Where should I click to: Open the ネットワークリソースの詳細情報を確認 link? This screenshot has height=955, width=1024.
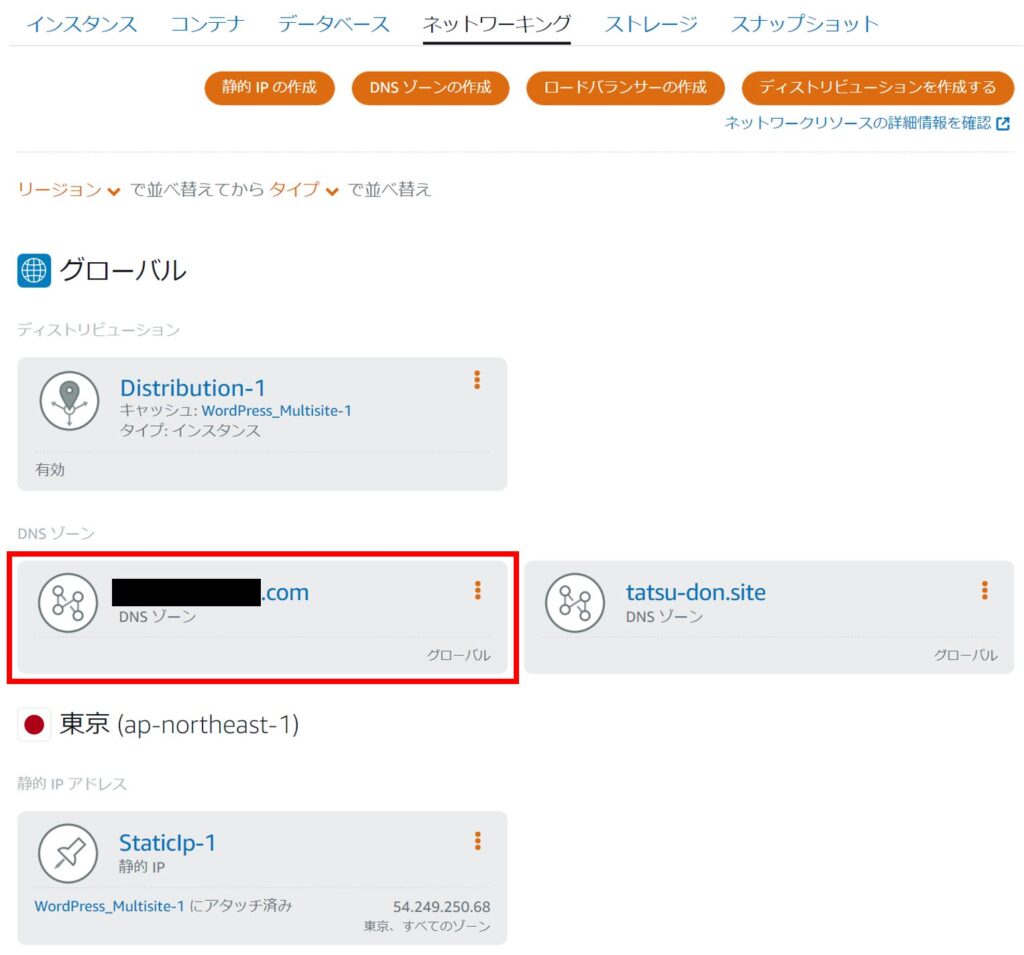[866, 123]
